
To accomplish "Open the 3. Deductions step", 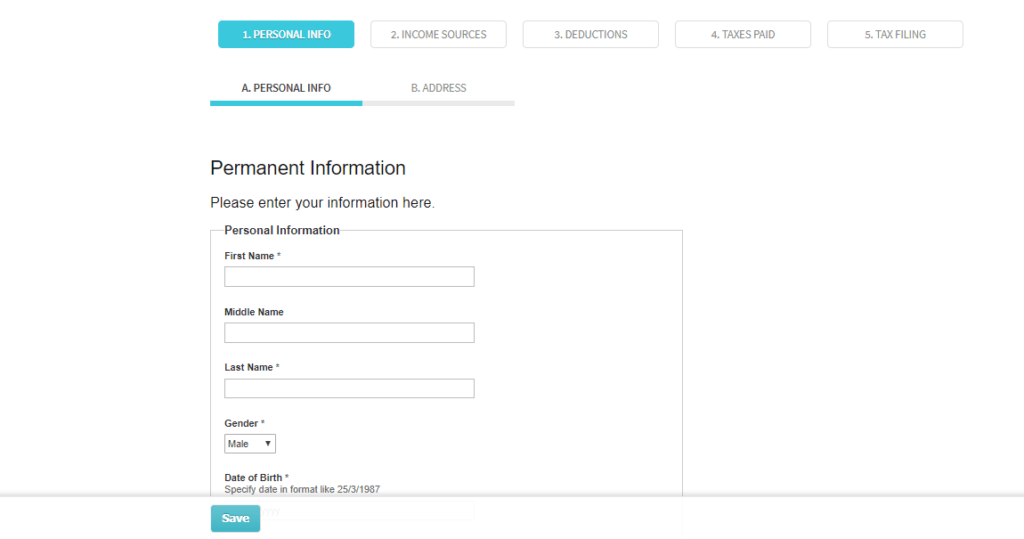I will 590,34.
